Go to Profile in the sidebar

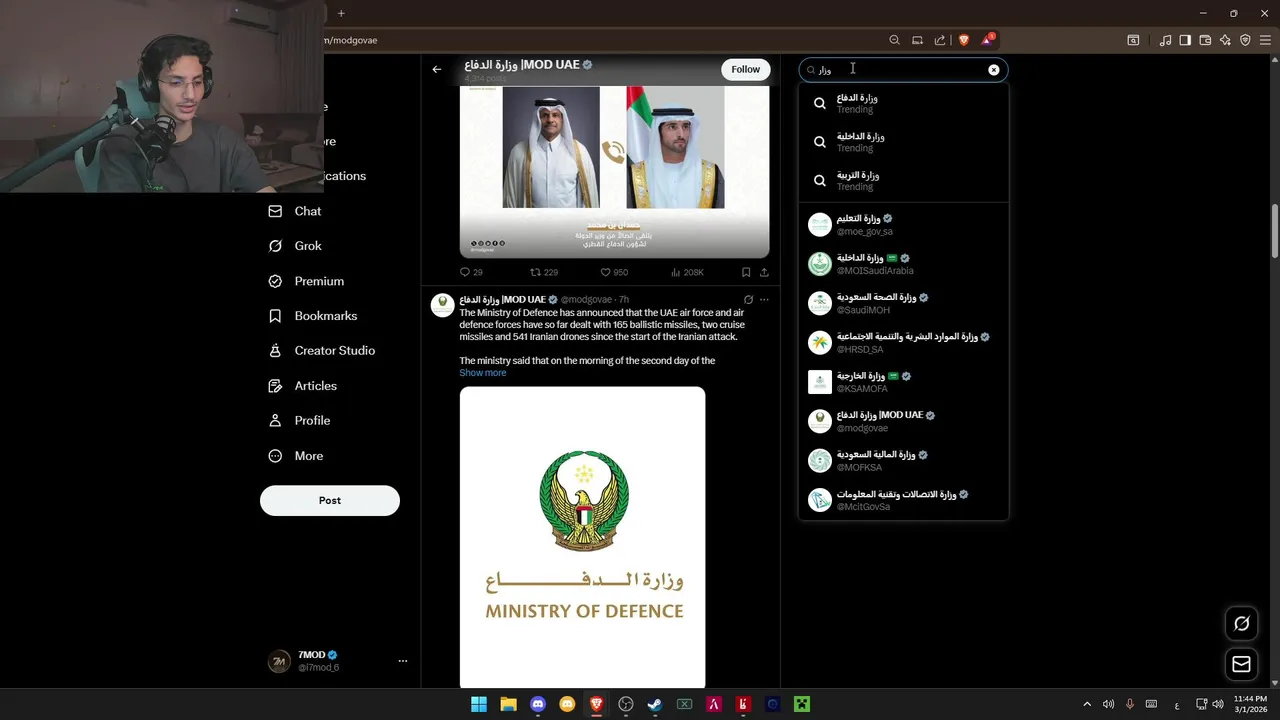click(299, 421)
